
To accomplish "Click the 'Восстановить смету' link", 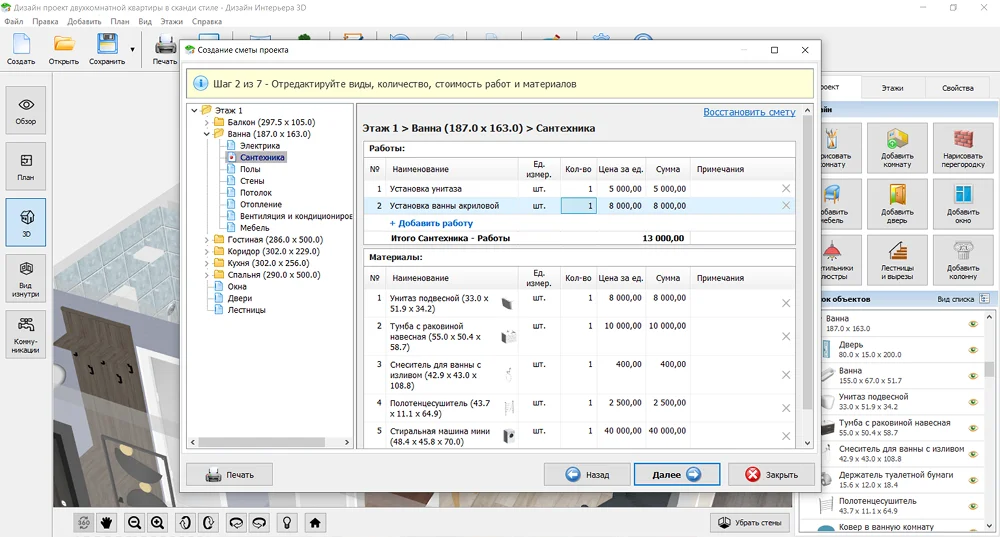I will (x=749, y=112).
